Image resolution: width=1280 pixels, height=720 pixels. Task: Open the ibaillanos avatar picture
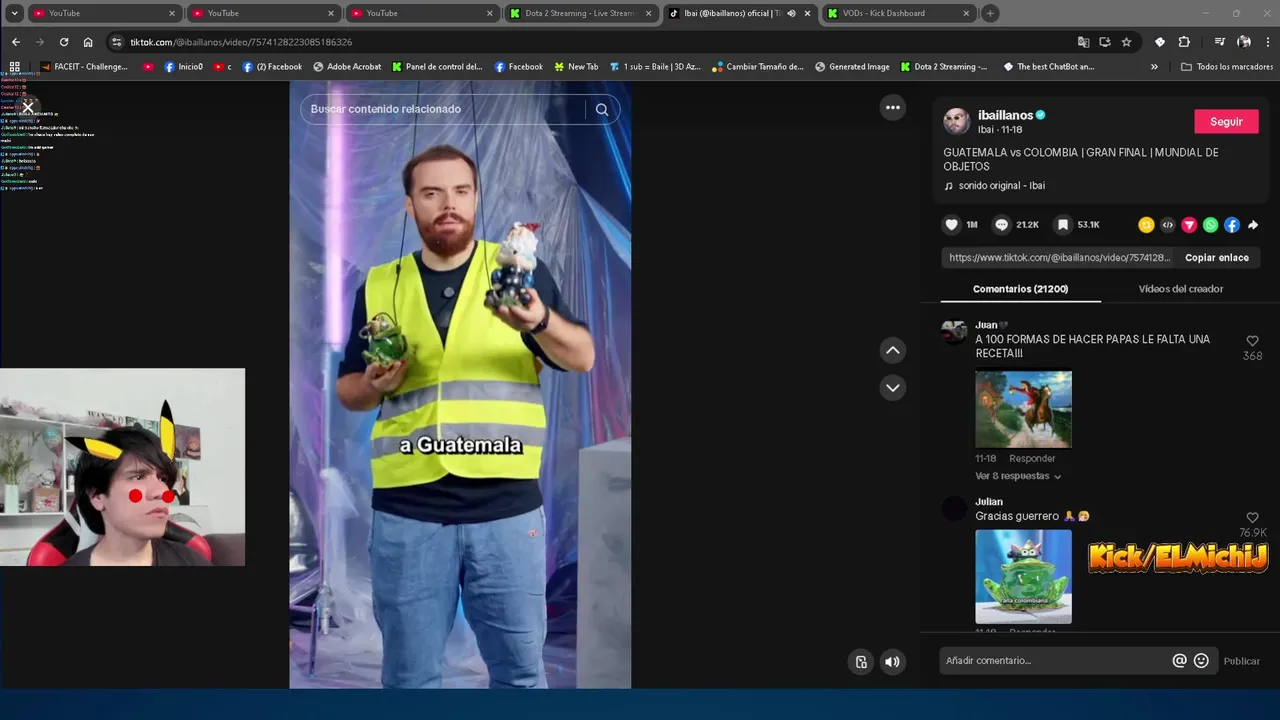coord(957,122)
